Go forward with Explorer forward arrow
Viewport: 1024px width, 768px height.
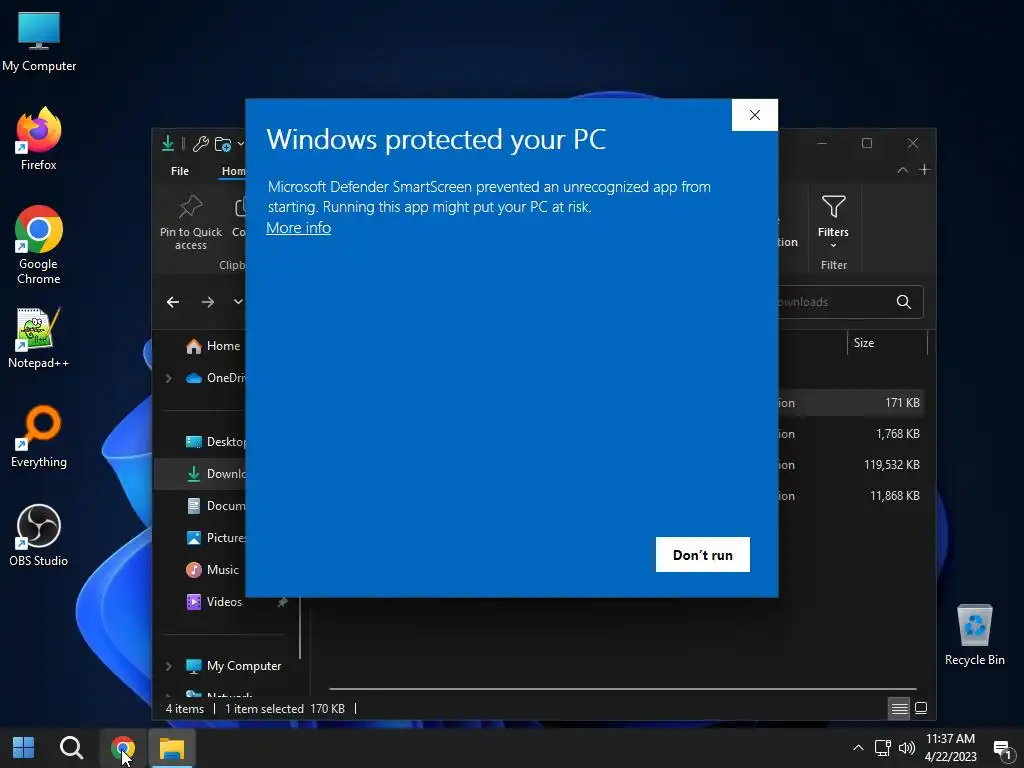pos(208,302)
